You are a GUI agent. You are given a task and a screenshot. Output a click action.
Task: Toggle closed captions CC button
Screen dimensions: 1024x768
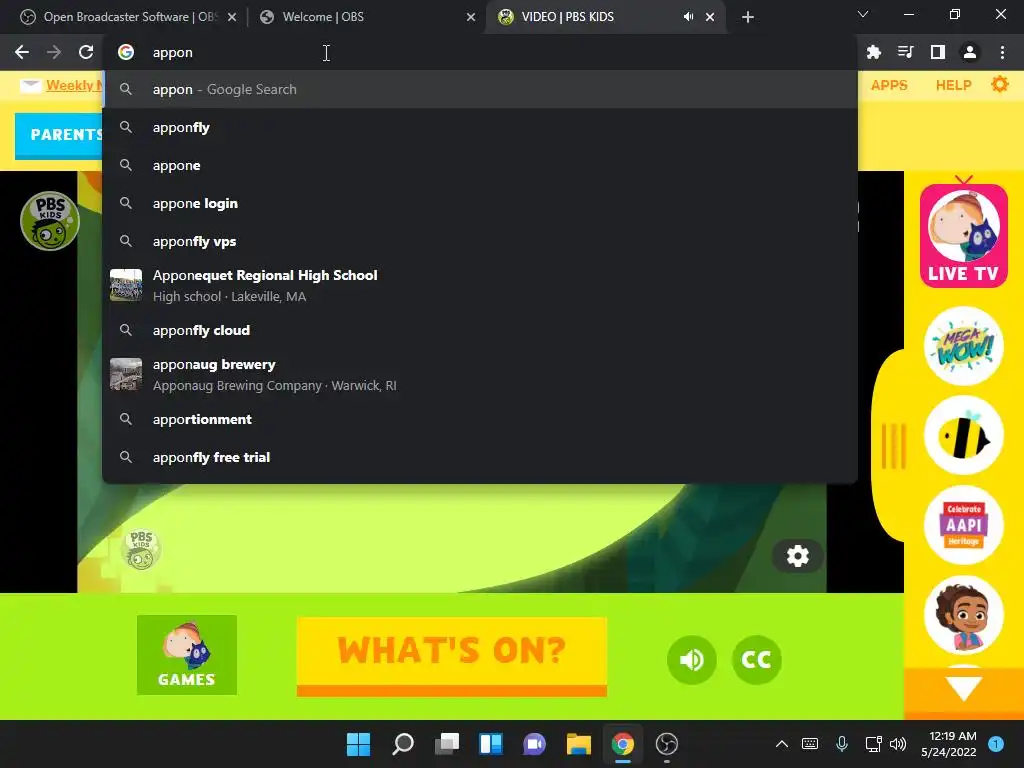756,660
